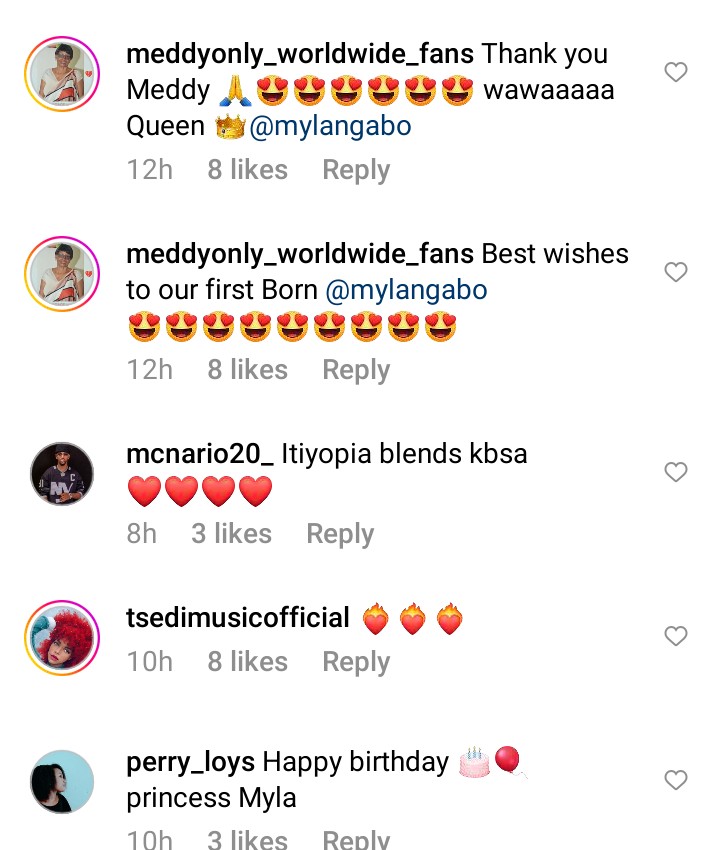720x850 pixels.
Task: Reply to the "Best wishes" comment
Action: pos(355,370)
